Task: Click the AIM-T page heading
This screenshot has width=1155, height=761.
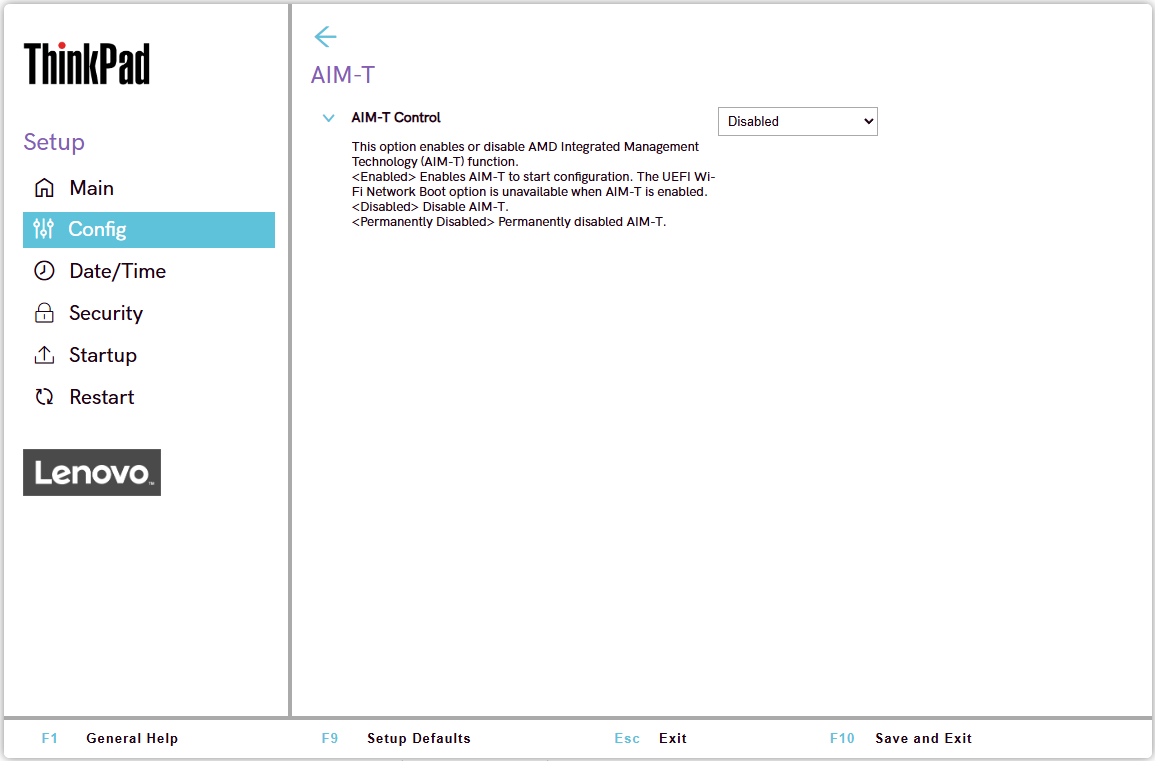Action: tap(343, 75)
